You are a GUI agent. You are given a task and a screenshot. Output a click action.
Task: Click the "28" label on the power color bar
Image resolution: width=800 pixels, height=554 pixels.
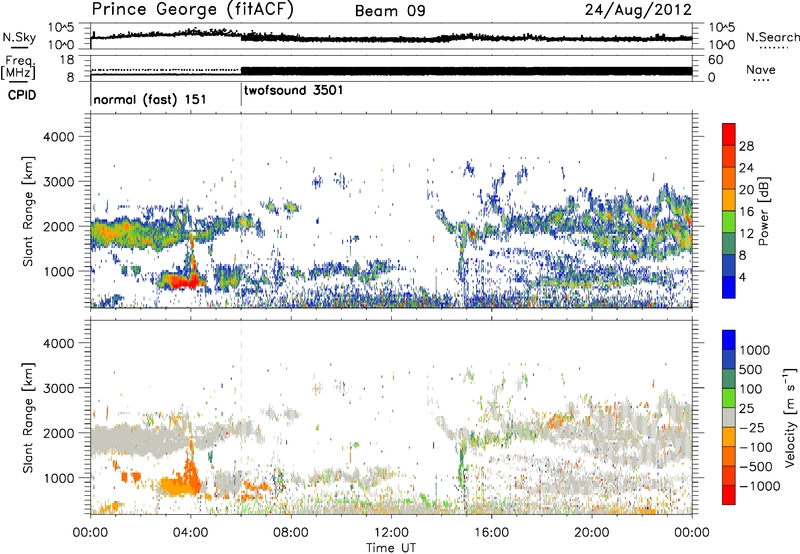tap(746, 146)
